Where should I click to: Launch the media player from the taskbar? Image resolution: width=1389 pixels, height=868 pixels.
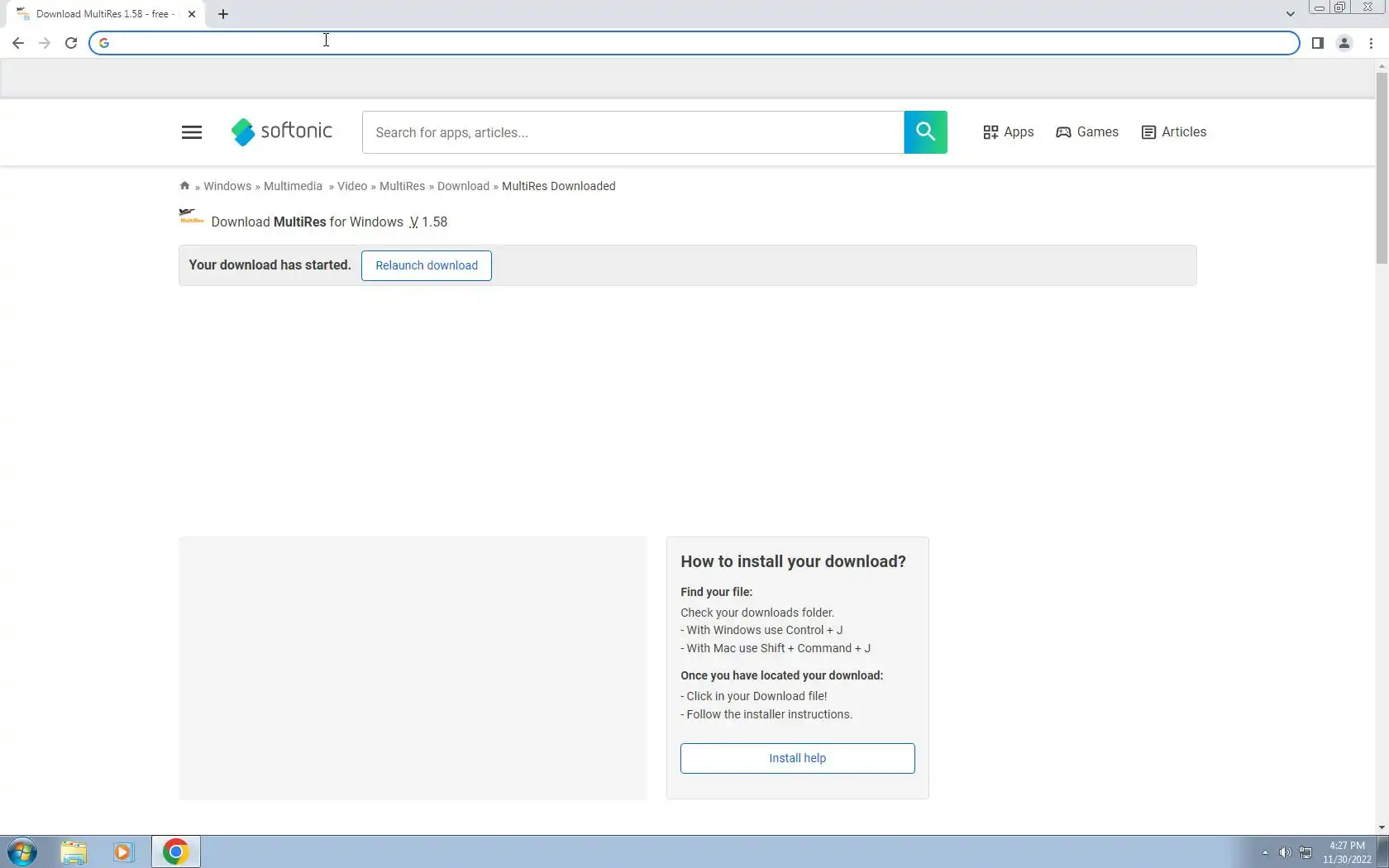tap(123, 852)
